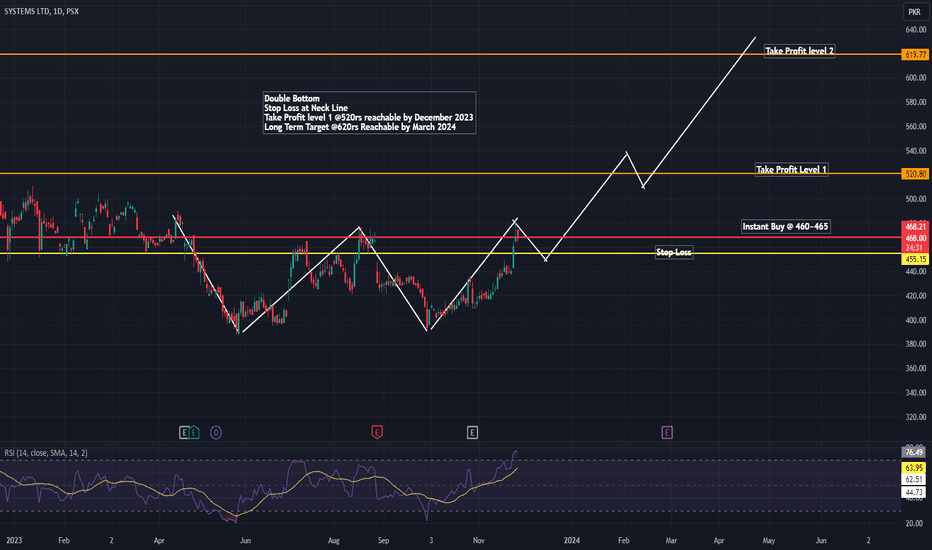This screenshot has height=550, width=932.
Task: Click the 2024 time axis label
Action: pyautogui.click(x=572, y=540)
